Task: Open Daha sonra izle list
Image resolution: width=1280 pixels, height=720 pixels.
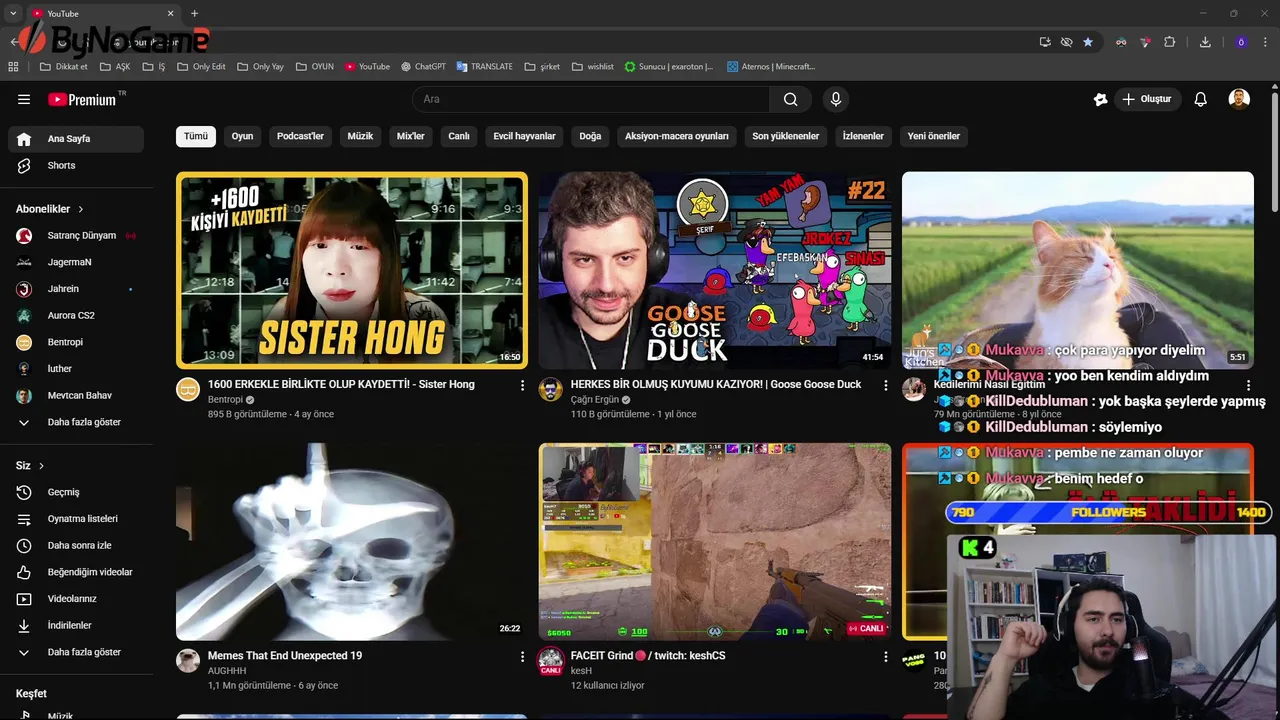Action: (x=76, y=546)
